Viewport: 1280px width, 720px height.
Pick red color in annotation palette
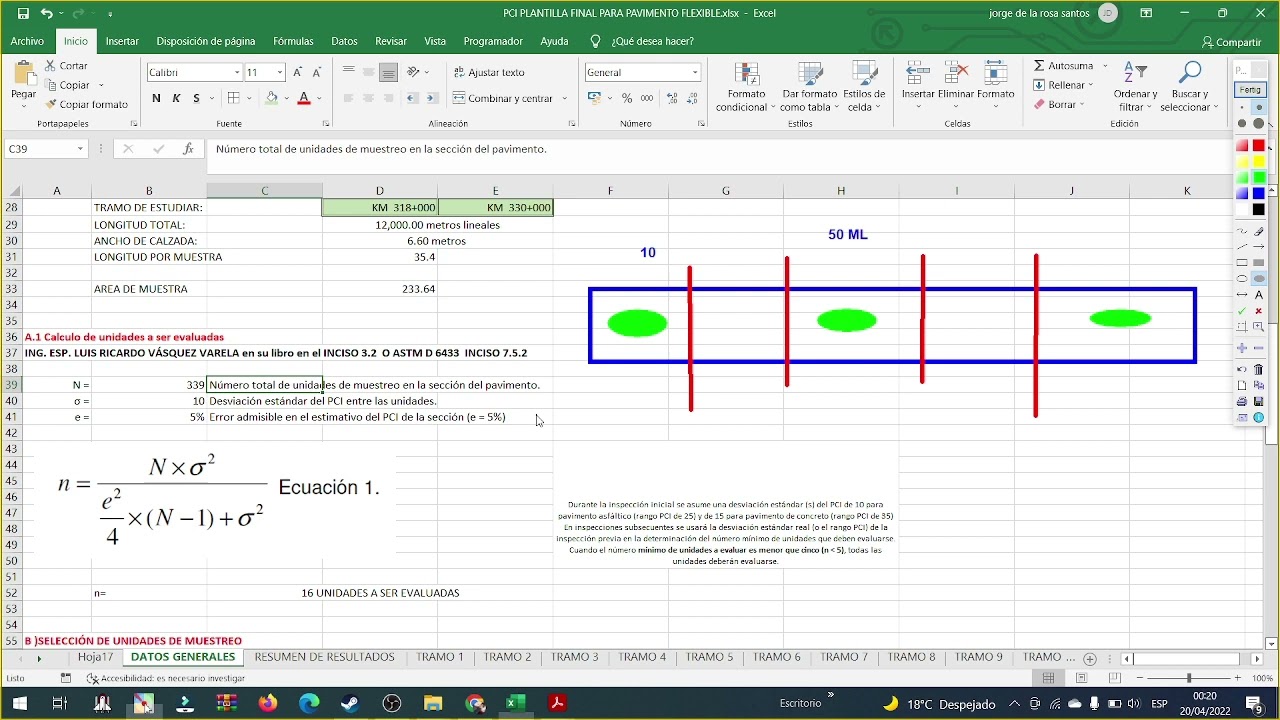pyautogui.click(x=1258, y=146)
